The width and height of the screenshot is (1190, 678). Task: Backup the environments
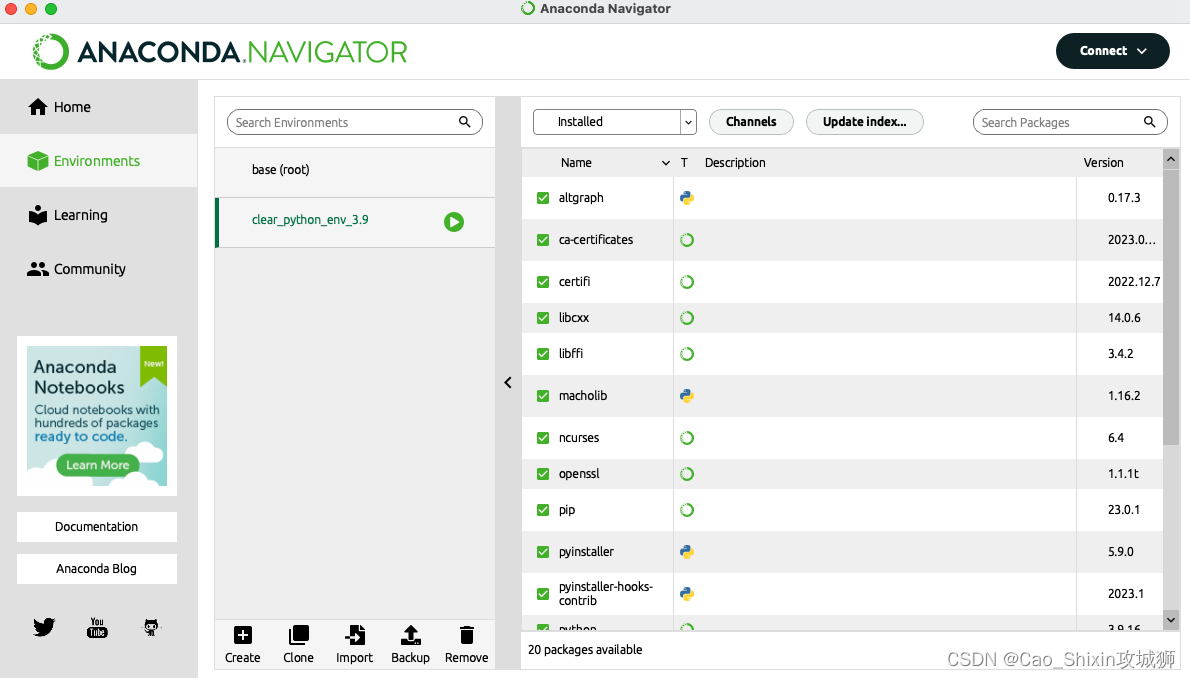tap(411, 644)
